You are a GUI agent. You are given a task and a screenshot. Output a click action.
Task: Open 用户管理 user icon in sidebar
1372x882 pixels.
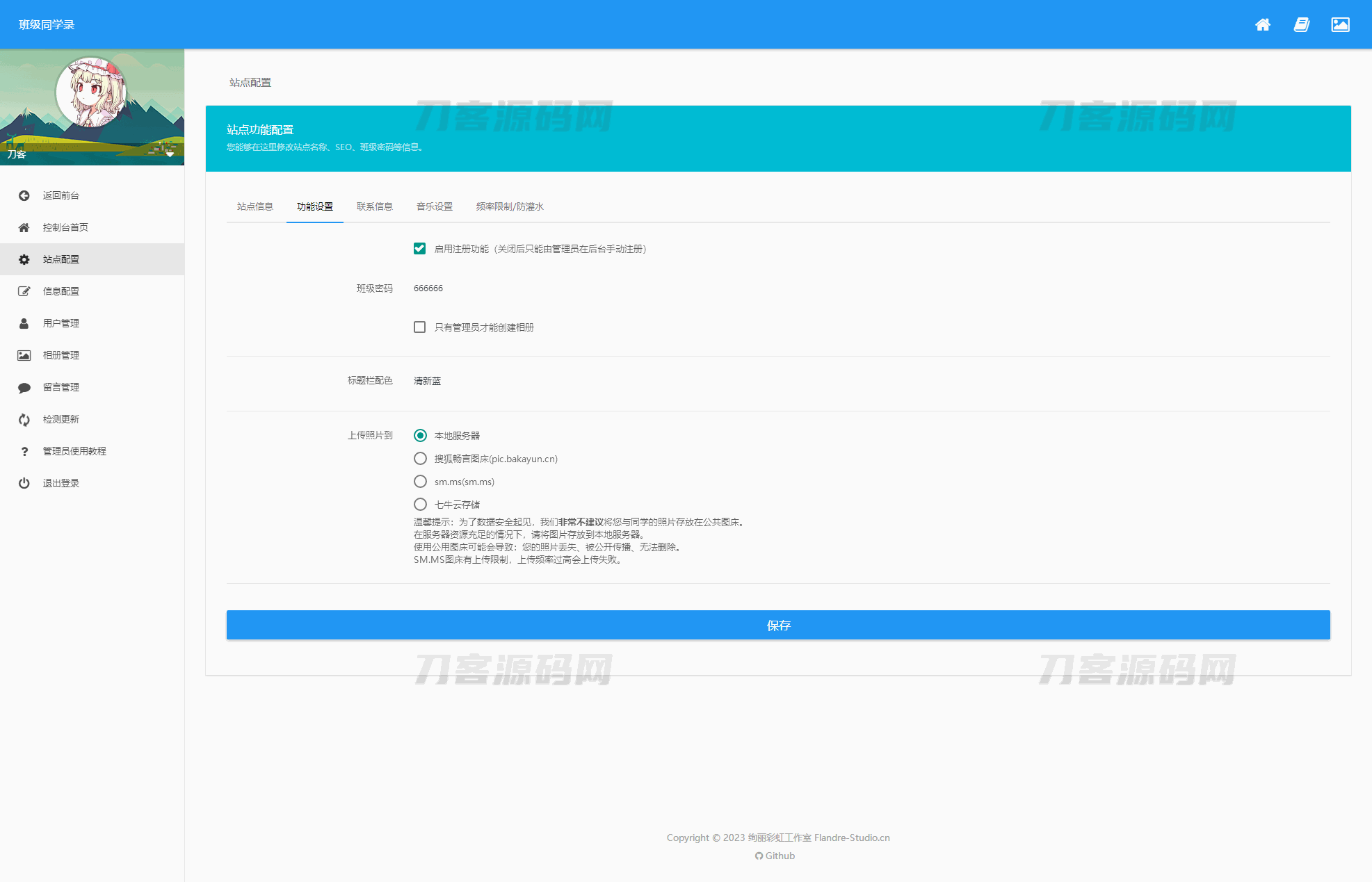point(24,323)
